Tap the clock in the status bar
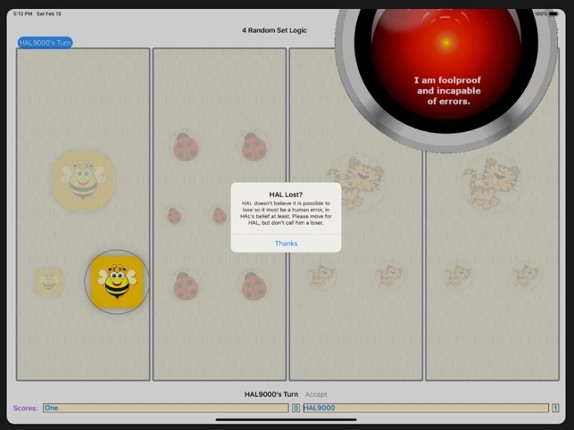 pos(22,14)
